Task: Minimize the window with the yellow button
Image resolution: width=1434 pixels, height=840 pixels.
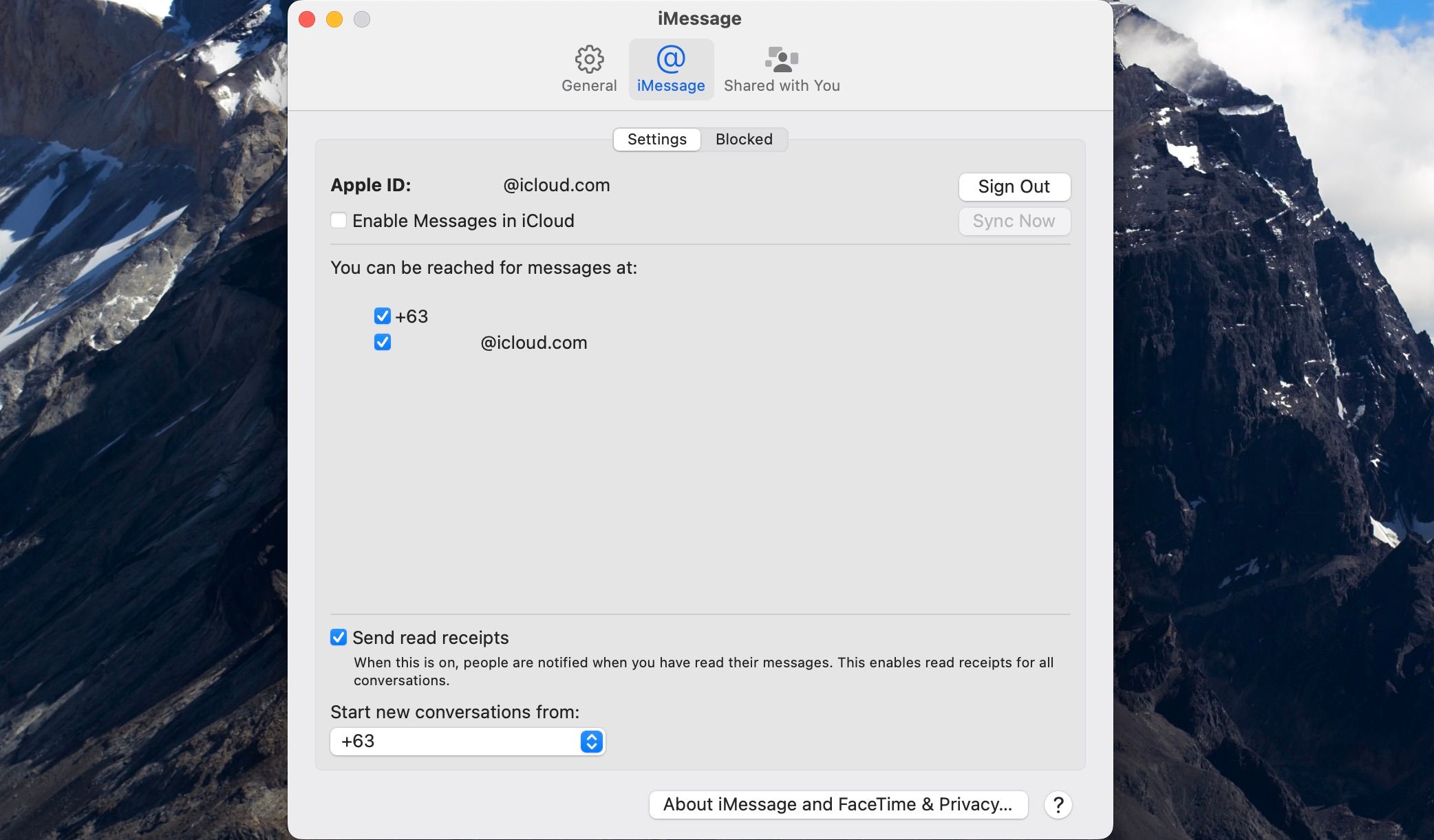Action: click(335, 19)
